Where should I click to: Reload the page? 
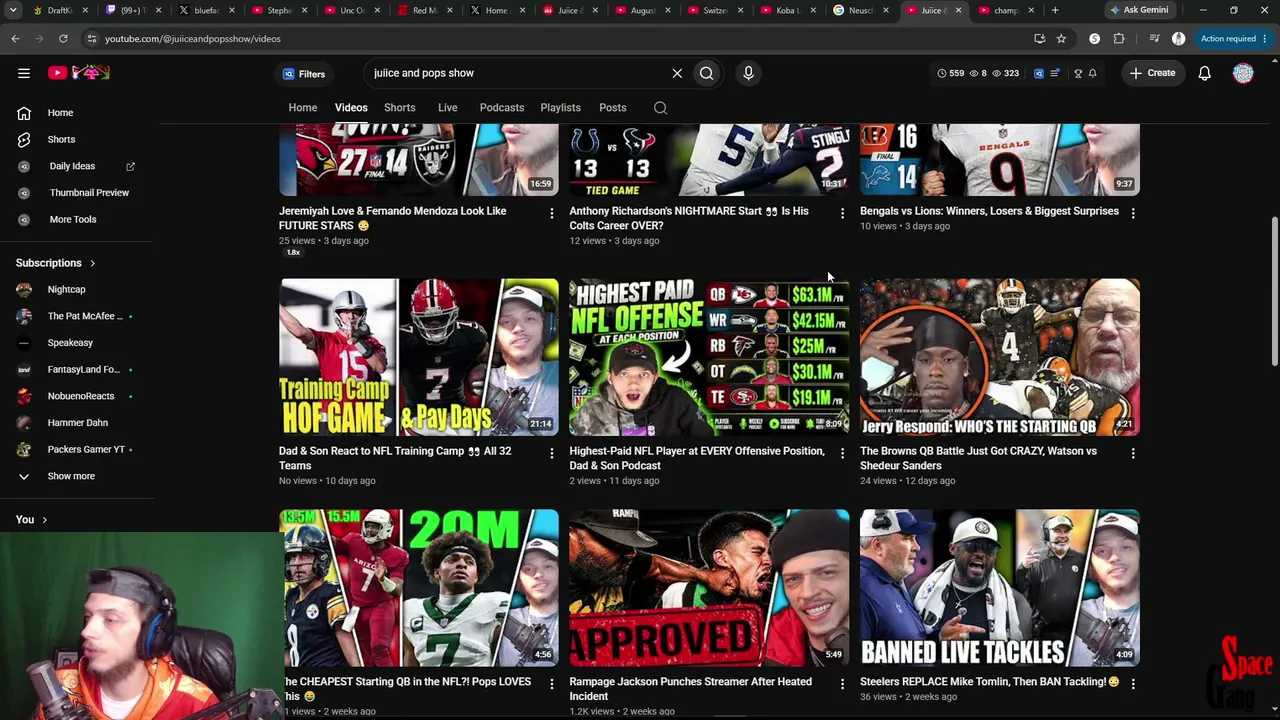click(63, 39)
